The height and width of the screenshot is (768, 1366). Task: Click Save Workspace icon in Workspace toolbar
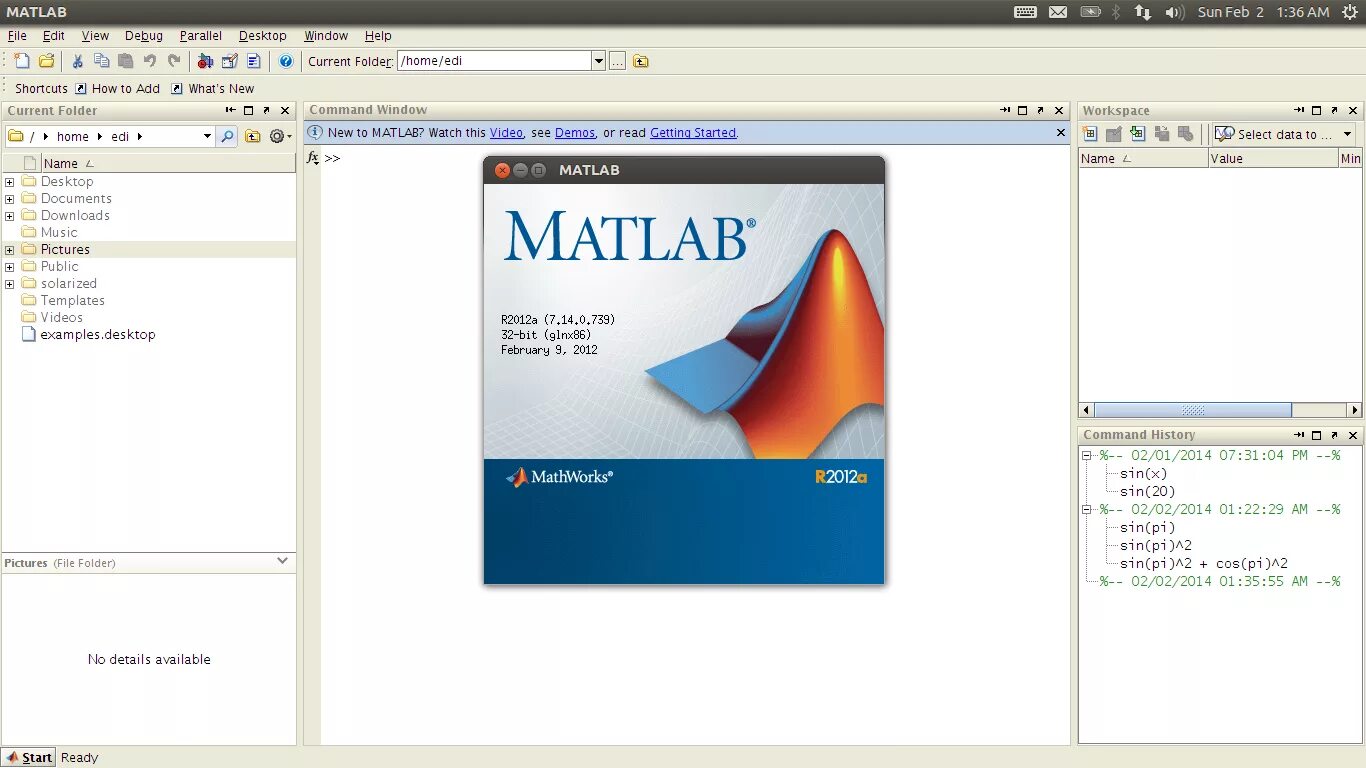[x=1162, y=134]
